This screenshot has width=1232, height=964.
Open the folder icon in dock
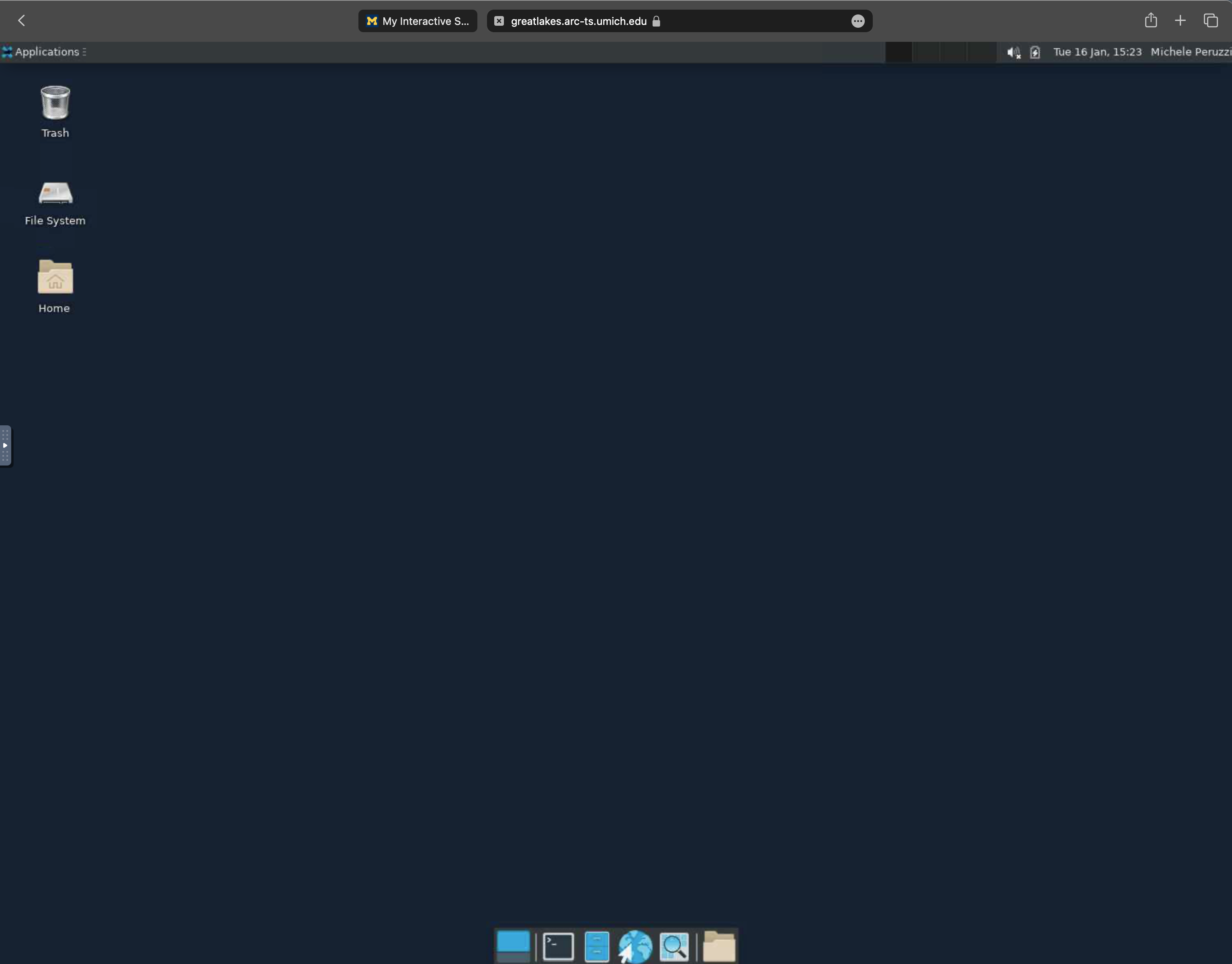pyautogui.click(x=718, y=946)
